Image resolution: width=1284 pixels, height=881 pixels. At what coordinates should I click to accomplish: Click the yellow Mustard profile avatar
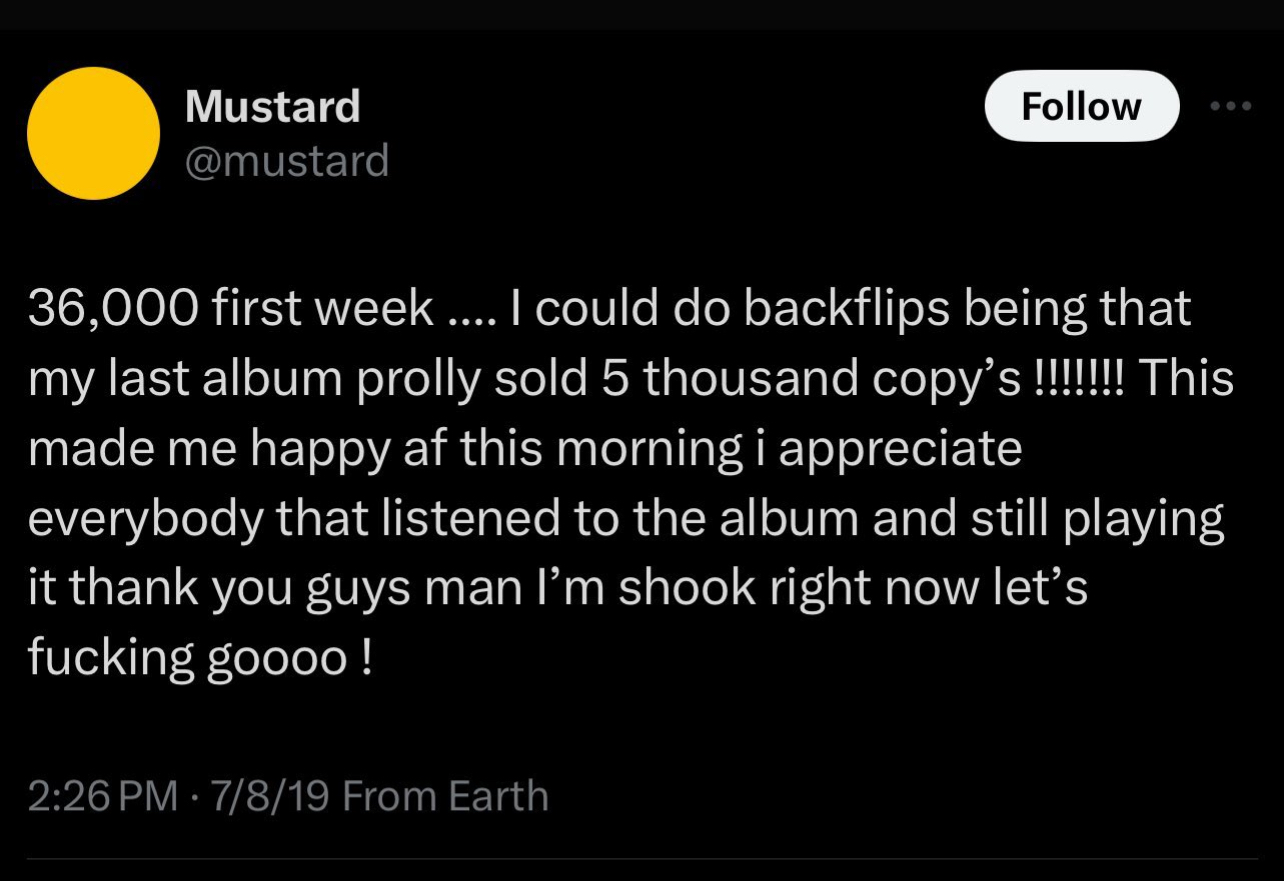click(93, 133)
